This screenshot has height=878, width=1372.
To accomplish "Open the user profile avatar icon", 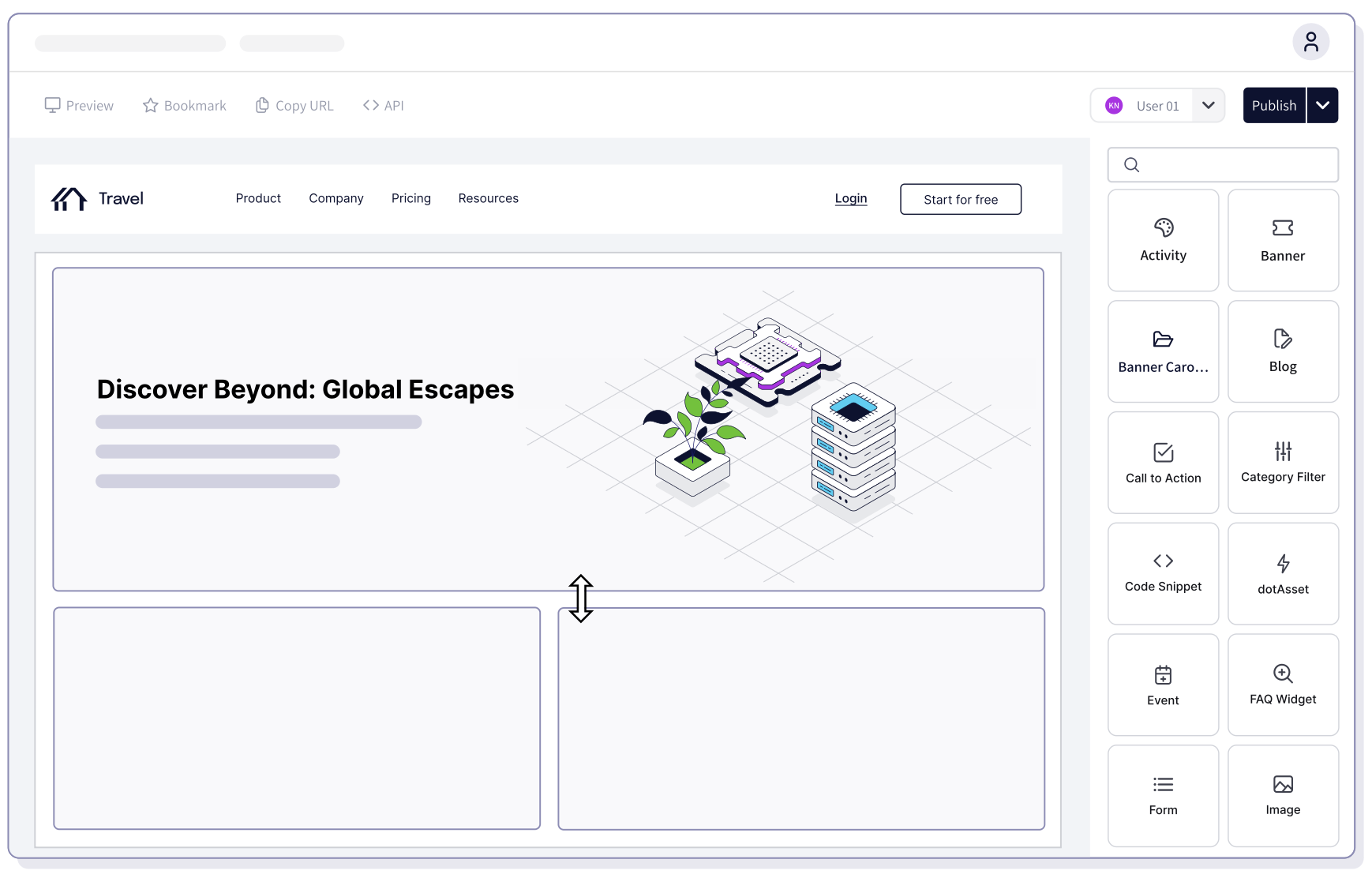I will 1310,42.
